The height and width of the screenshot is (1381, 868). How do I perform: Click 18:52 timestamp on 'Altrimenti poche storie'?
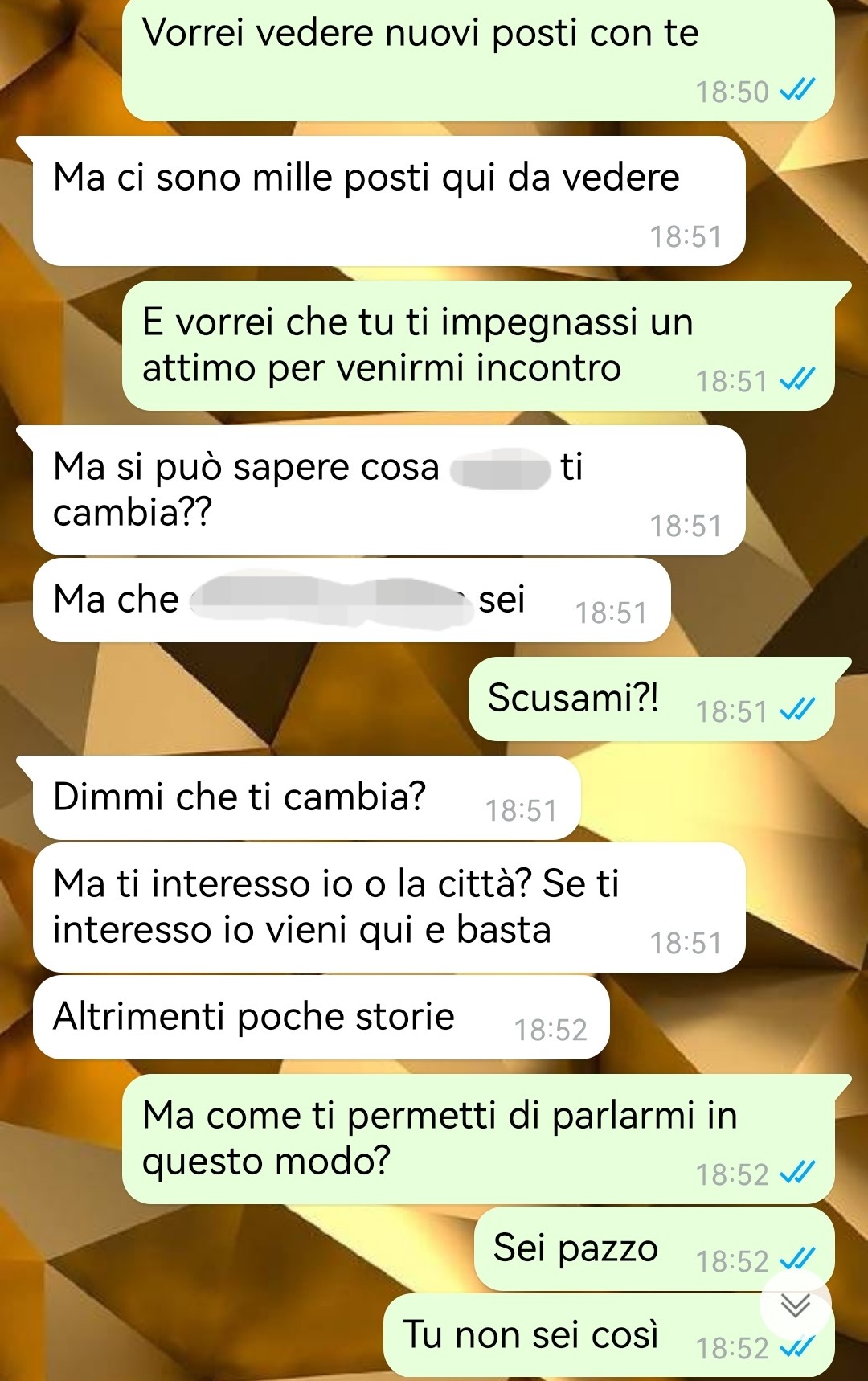click(551, 1030)
